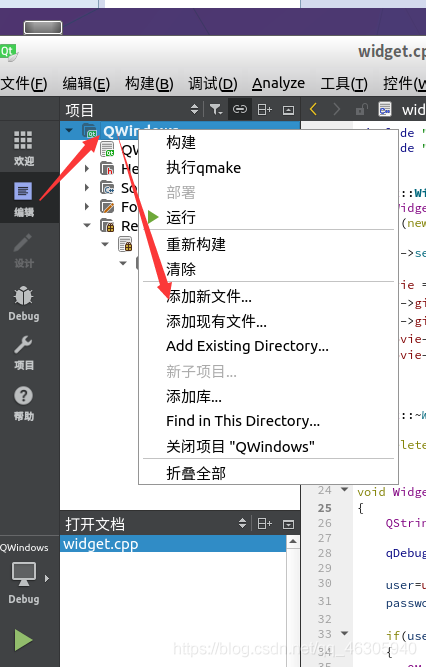Viewport: 426px width, 667px height.
Task: Choose 执行qmake in the context menu
Action: point(268,168)
